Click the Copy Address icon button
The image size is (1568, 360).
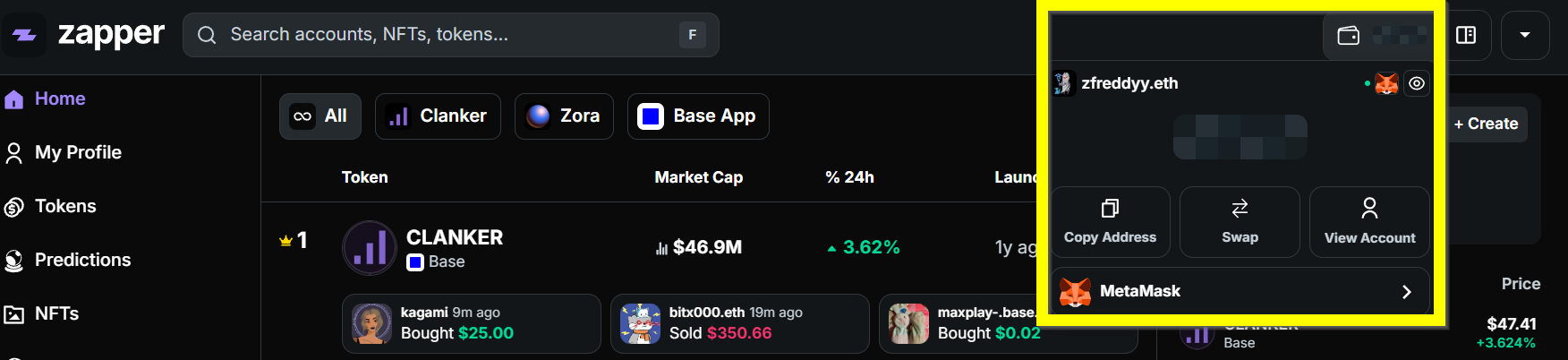tap(1110, 209)
